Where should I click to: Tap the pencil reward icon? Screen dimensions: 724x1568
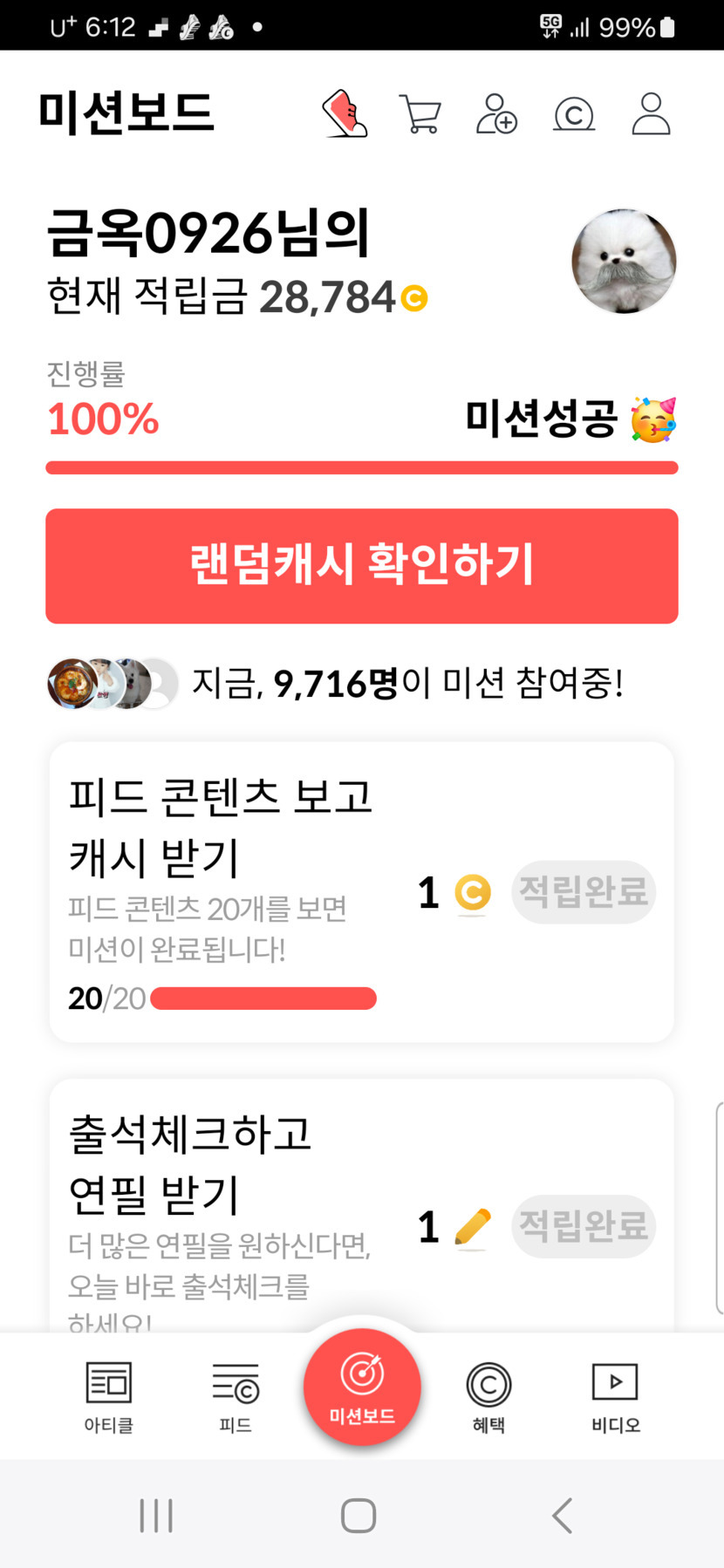473,1227
